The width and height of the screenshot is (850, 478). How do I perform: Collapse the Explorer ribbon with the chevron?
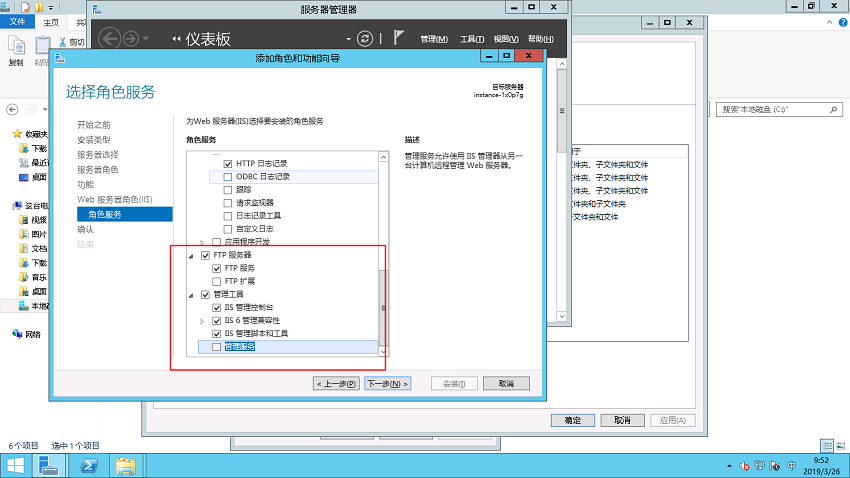(x=829, y=22)
